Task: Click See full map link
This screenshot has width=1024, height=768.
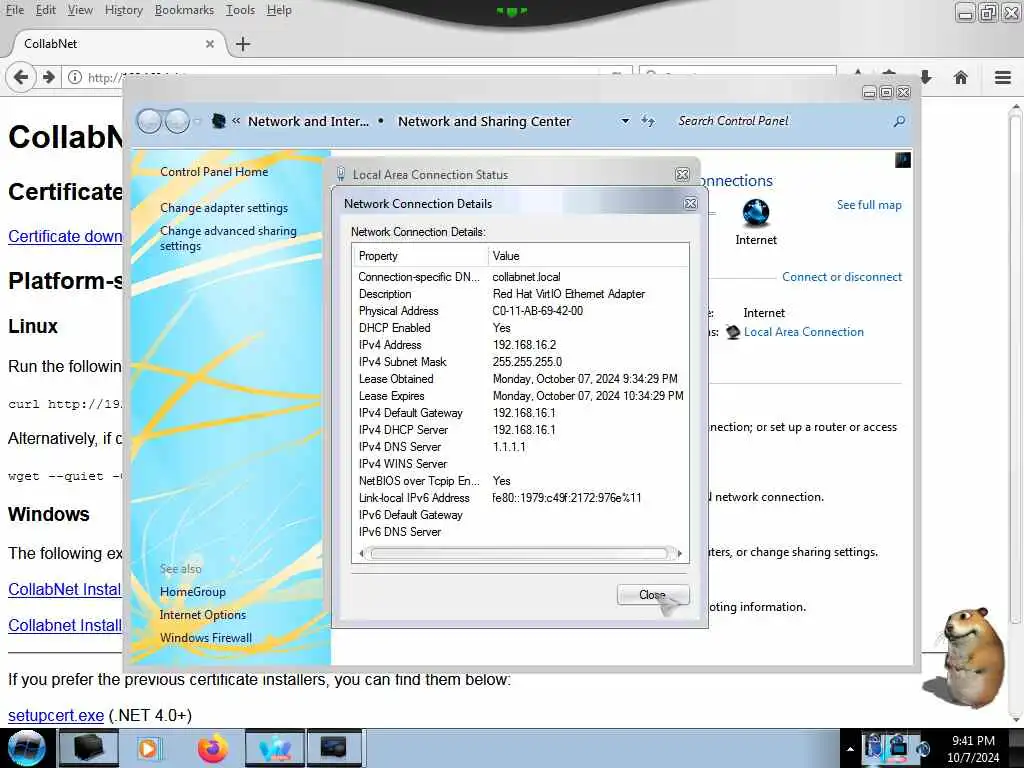Action: 869,205
